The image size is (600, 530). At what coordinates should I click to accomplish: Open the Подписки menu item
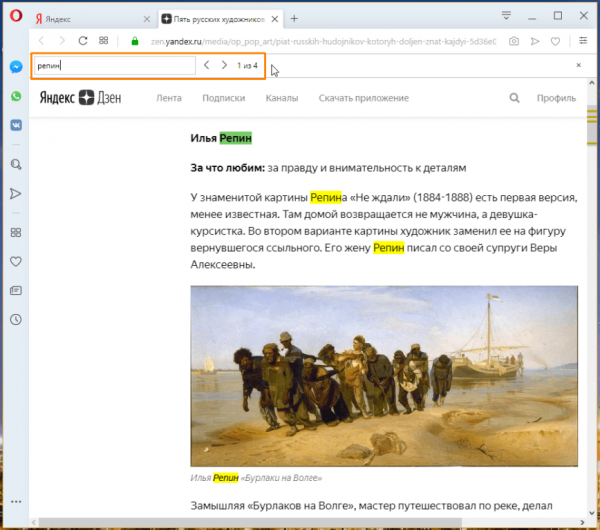click(x=223, y=98)
